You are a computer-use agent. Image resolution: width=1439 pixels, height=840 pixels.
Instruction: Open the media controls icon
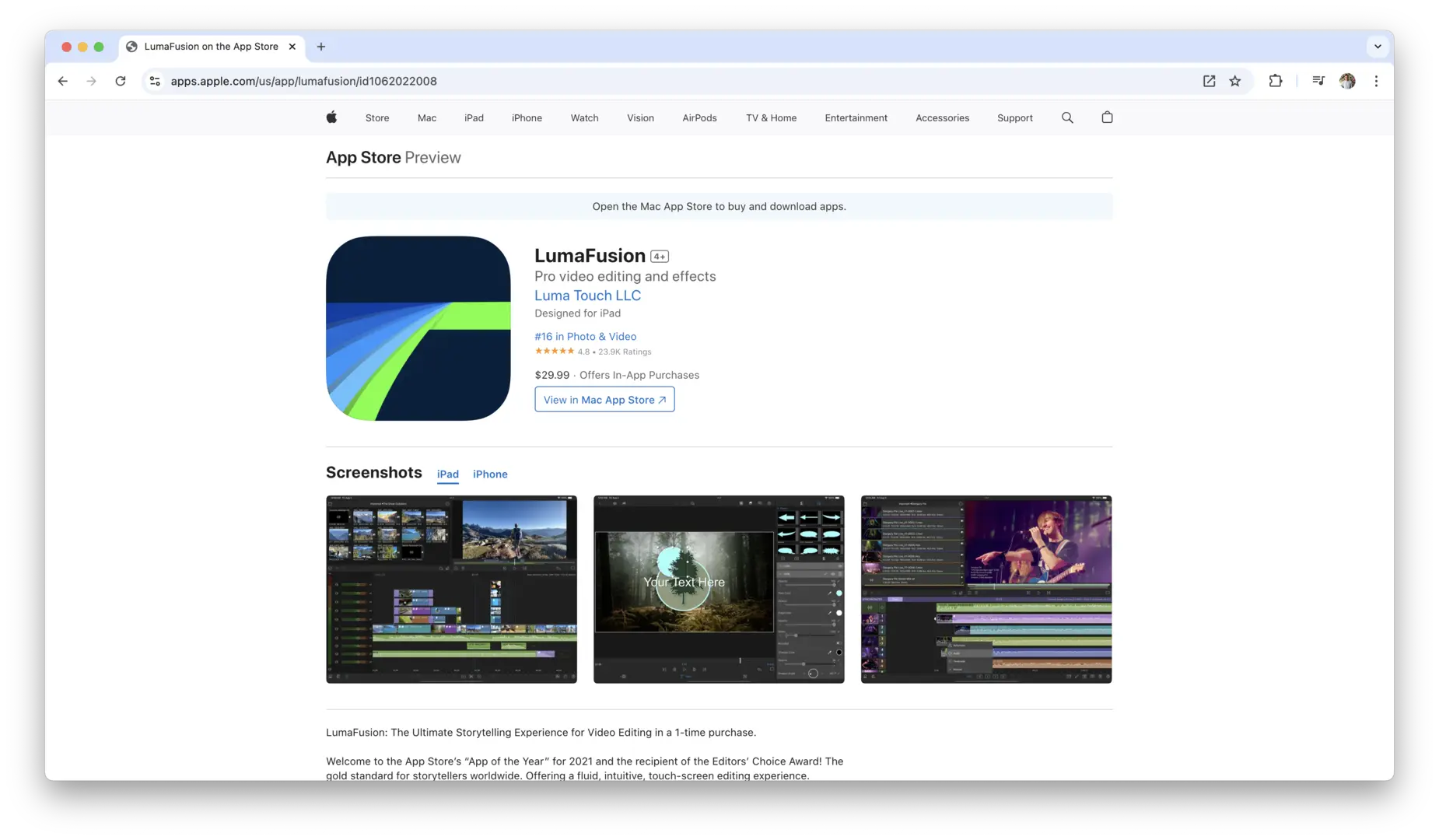pyautogui.click(x=1318, y=81)
